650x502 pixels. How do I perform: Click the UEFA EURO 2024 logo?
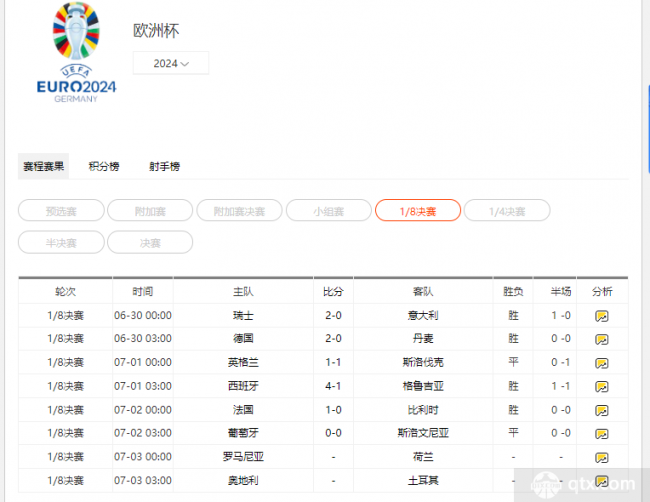click(x=76, y=53)
